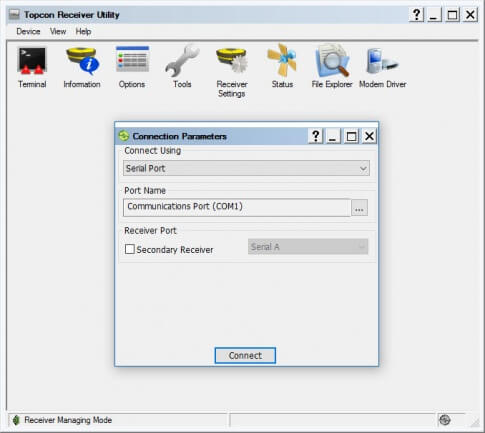Open the Receiver Settings icon
Viewport: 485px width, 433px height.
tap(232, 61)
